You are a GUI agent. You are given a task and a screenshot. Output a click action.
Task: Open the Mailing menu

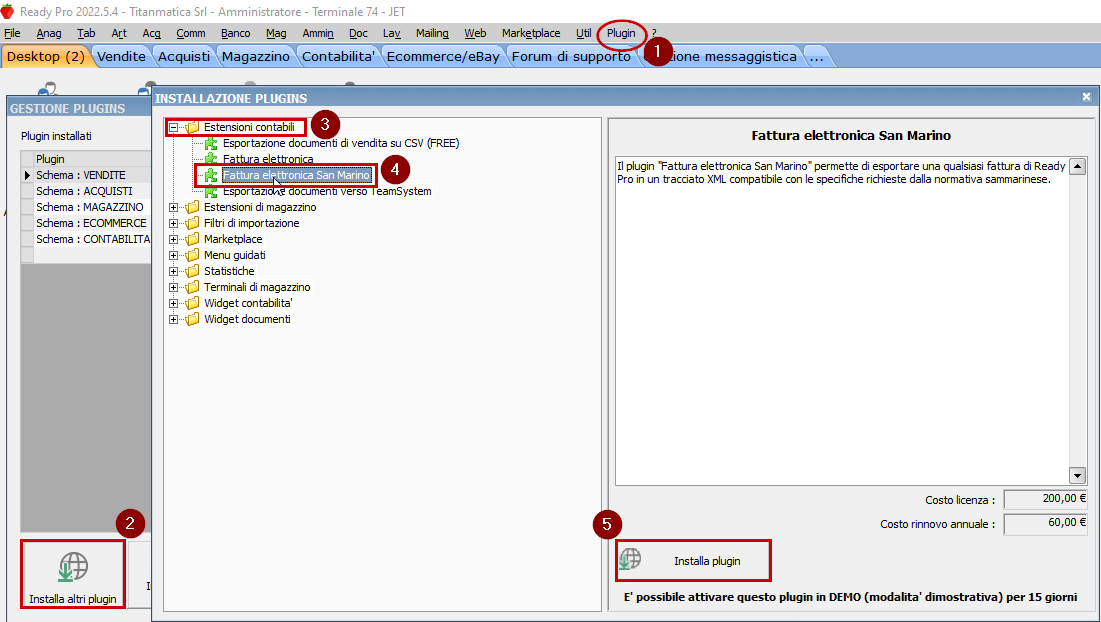[432, 33]
